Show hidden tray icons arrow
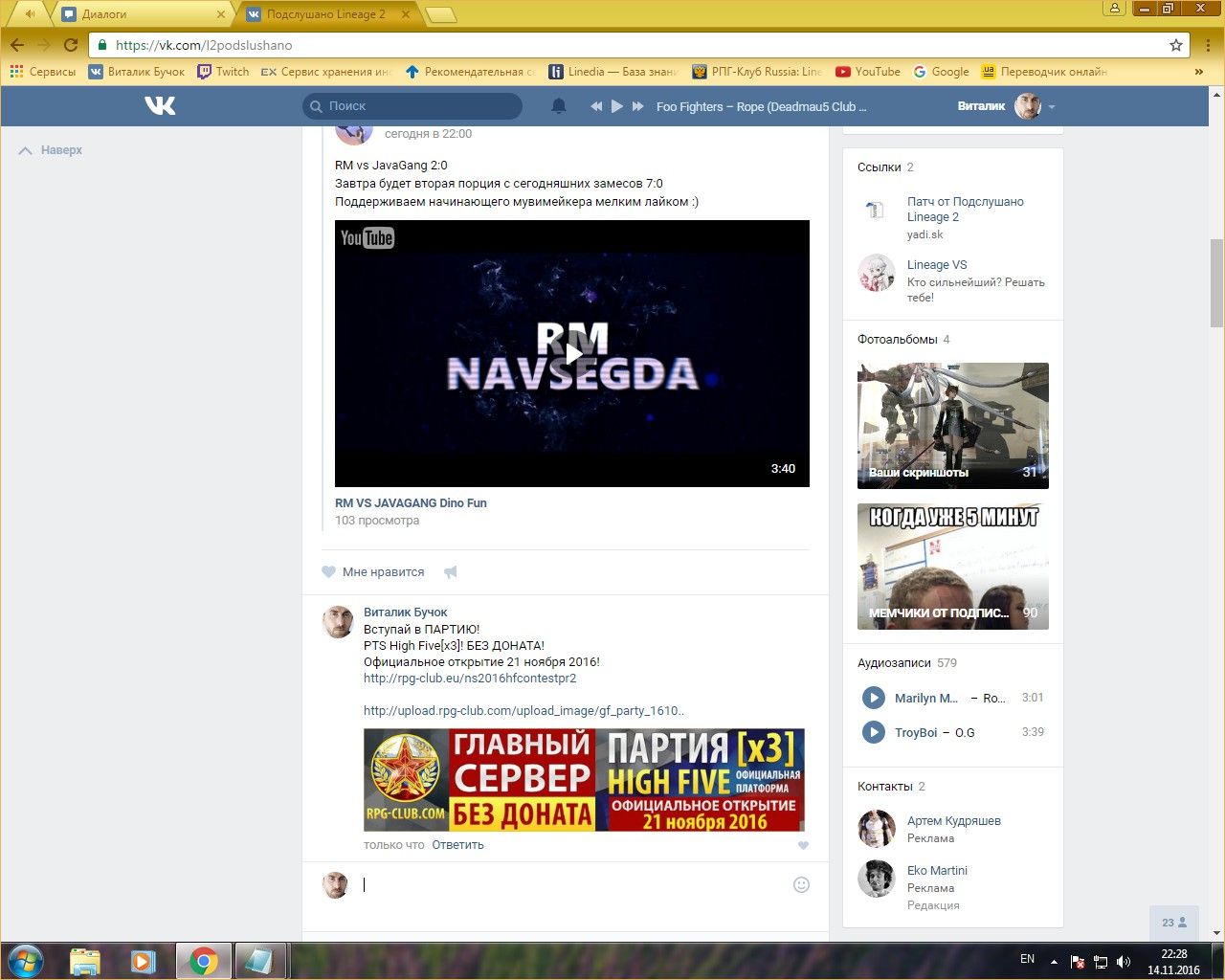Image resolution: width=1225 pixels, height=980 pixels. coord(1054,962)
